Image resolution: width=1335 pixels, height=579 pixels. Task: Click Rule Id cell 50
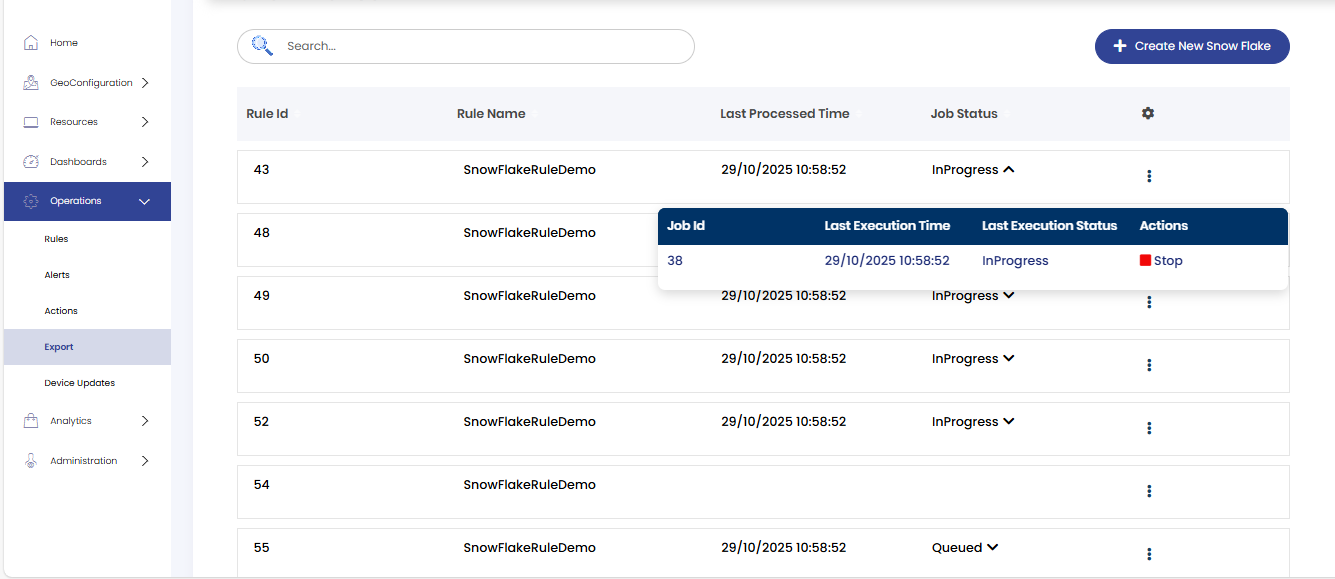[x=261, y=359]
